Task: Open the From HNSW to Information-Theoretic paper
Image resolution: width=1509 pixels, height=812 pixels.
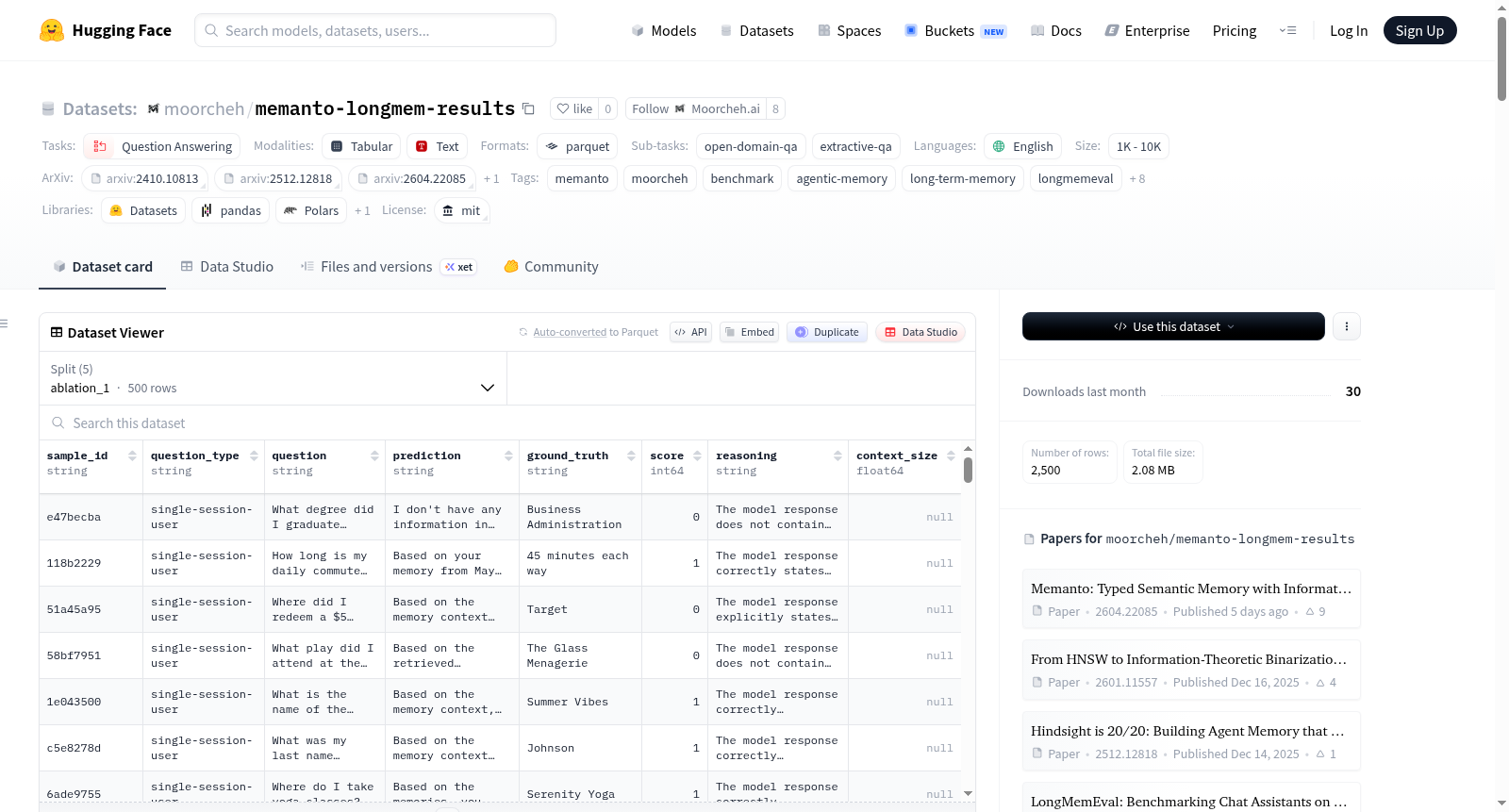Action: (1191, 670)
